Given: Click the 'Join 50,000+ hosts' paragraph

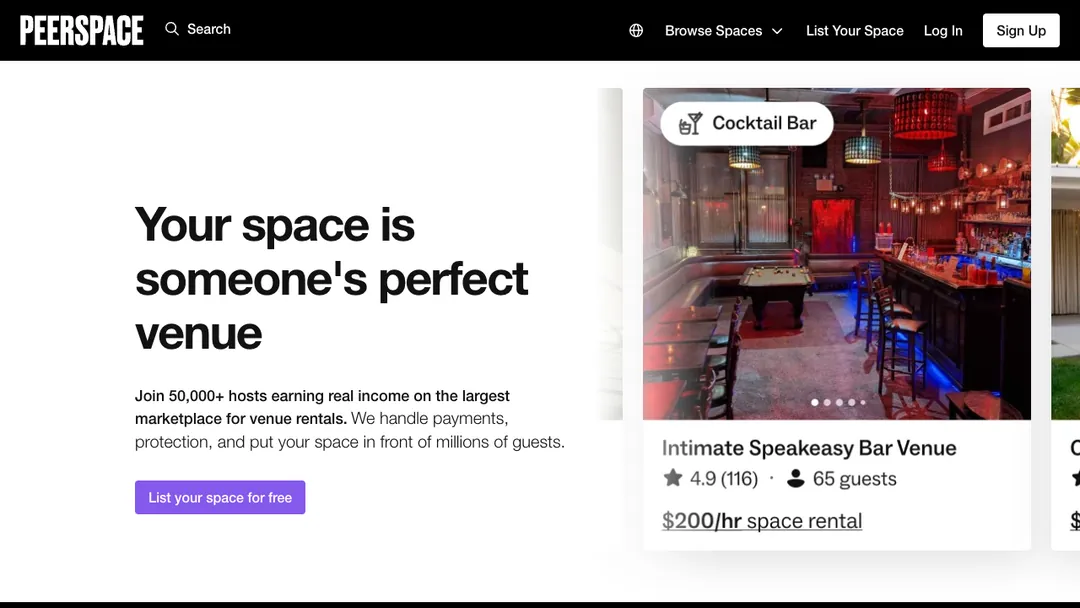Looking at the screenshot, I should coord(349,419).
